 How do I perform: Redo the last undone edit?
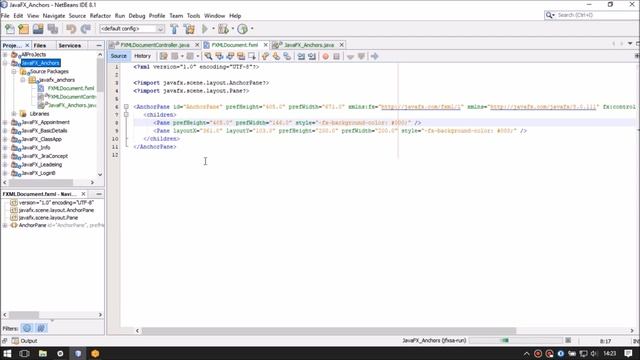(85, 29)
